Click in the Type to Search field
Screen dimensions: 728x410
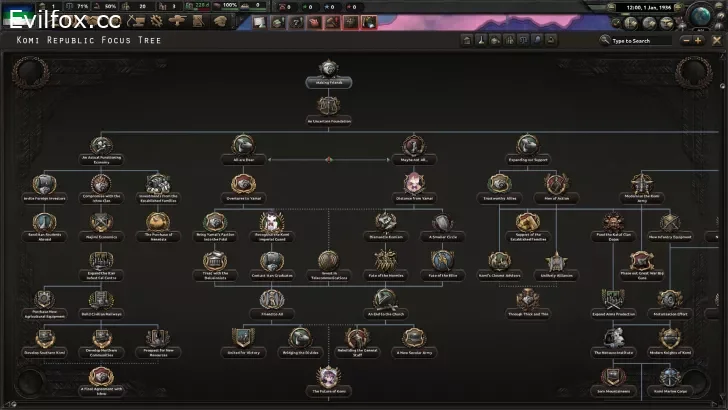click(x=640, y=41)
